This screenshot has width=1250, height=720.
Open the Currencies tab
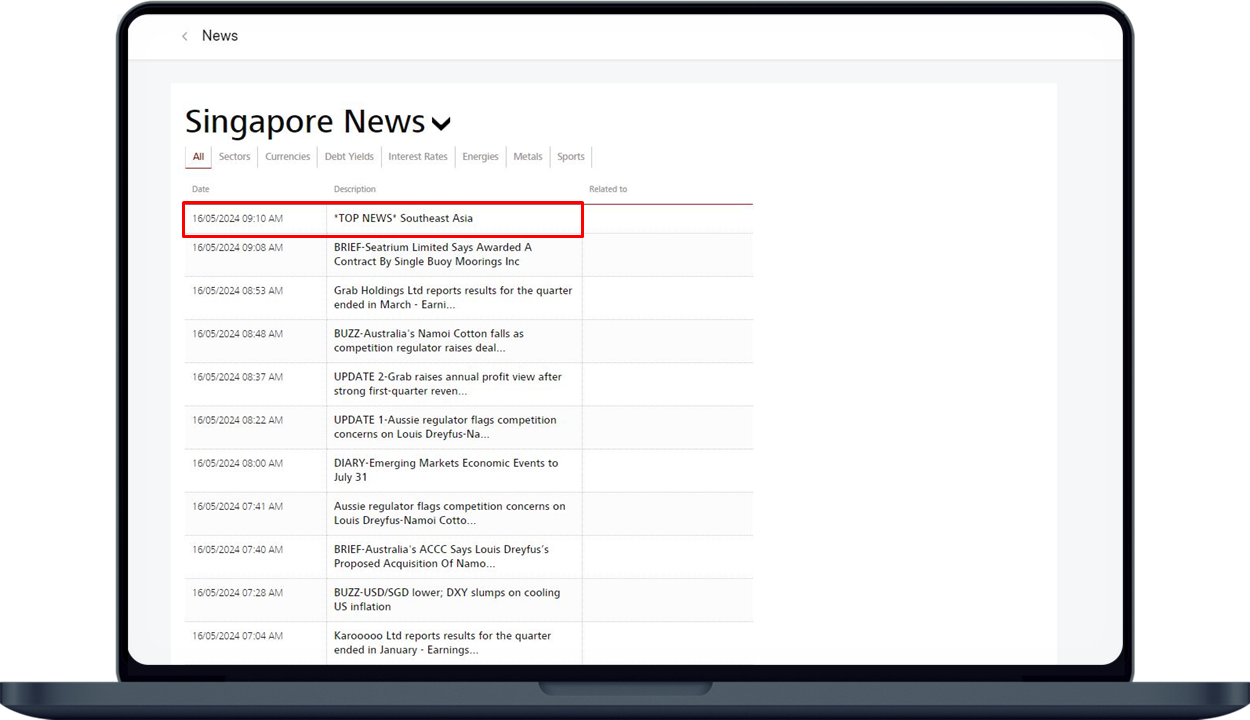pos(288,157)
